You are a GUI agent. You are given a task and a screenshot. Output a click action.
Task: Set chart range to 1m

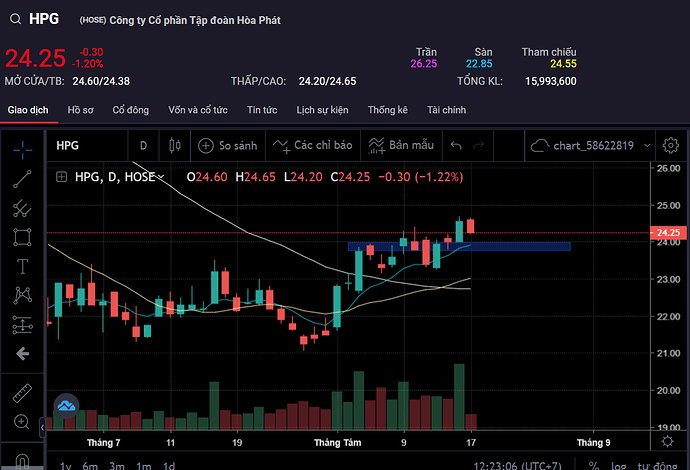click(x=143, y=466)
